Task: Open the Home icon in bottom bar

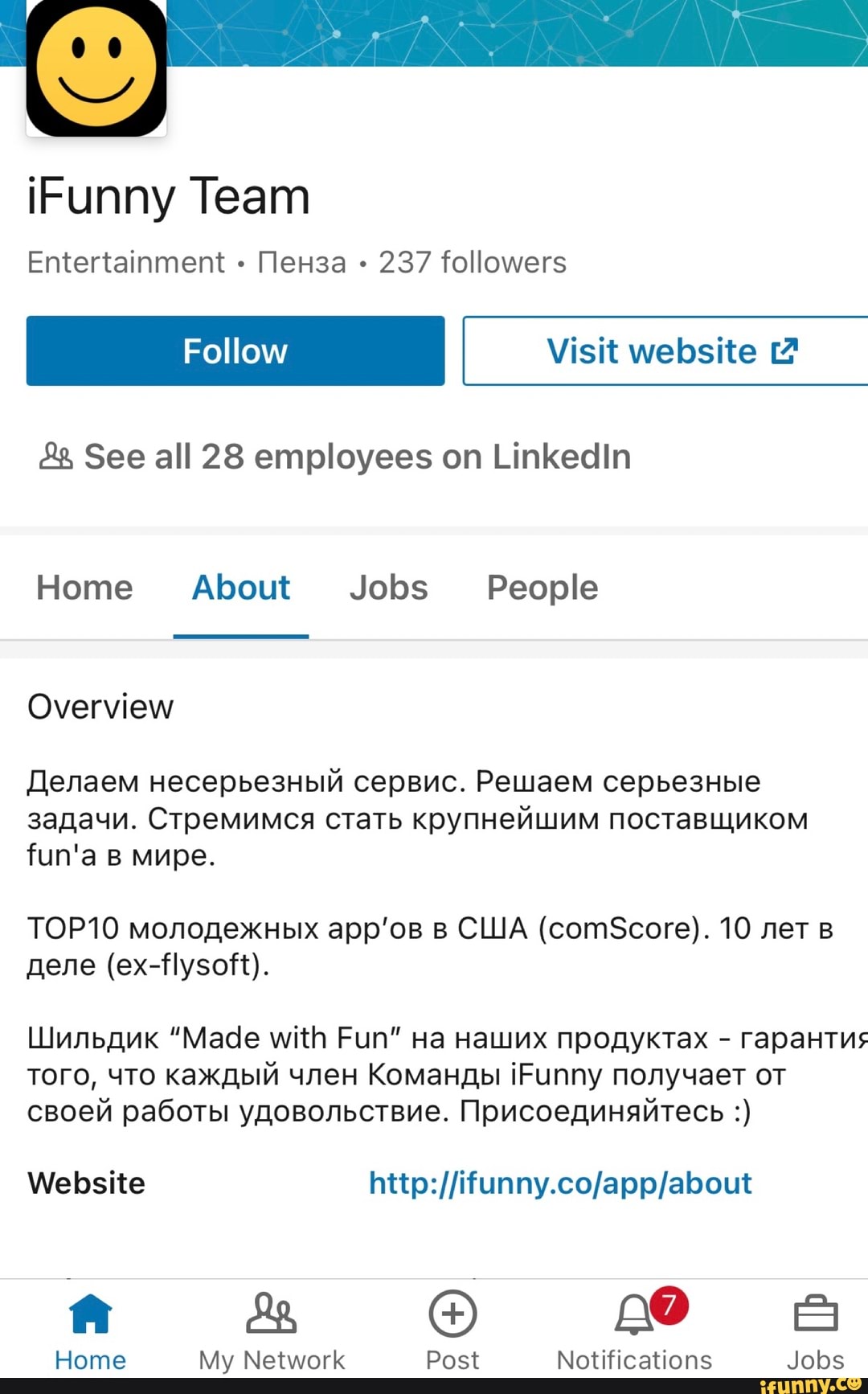Action: point(91,1314)
